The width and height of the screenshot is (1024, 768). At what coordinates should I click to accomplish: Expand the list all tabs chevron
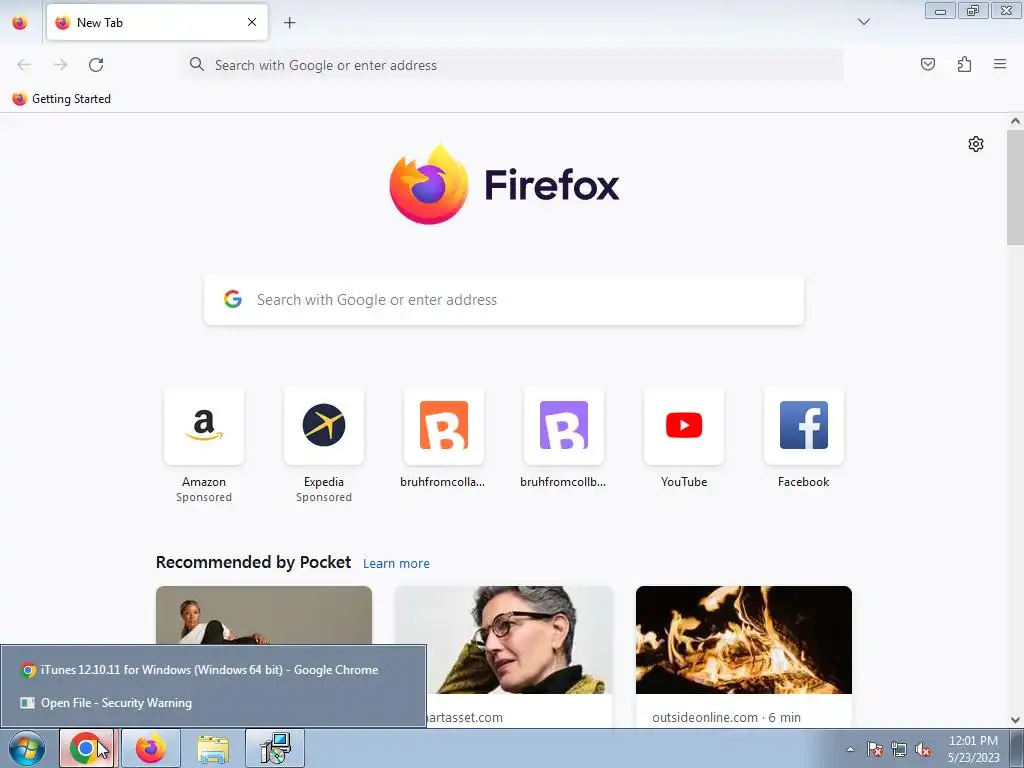pyautogui.click(x=863, y=22)
